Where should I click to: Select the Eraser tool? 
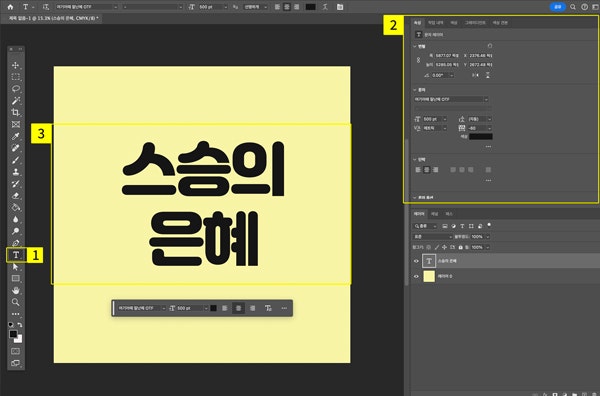(16, 196)
